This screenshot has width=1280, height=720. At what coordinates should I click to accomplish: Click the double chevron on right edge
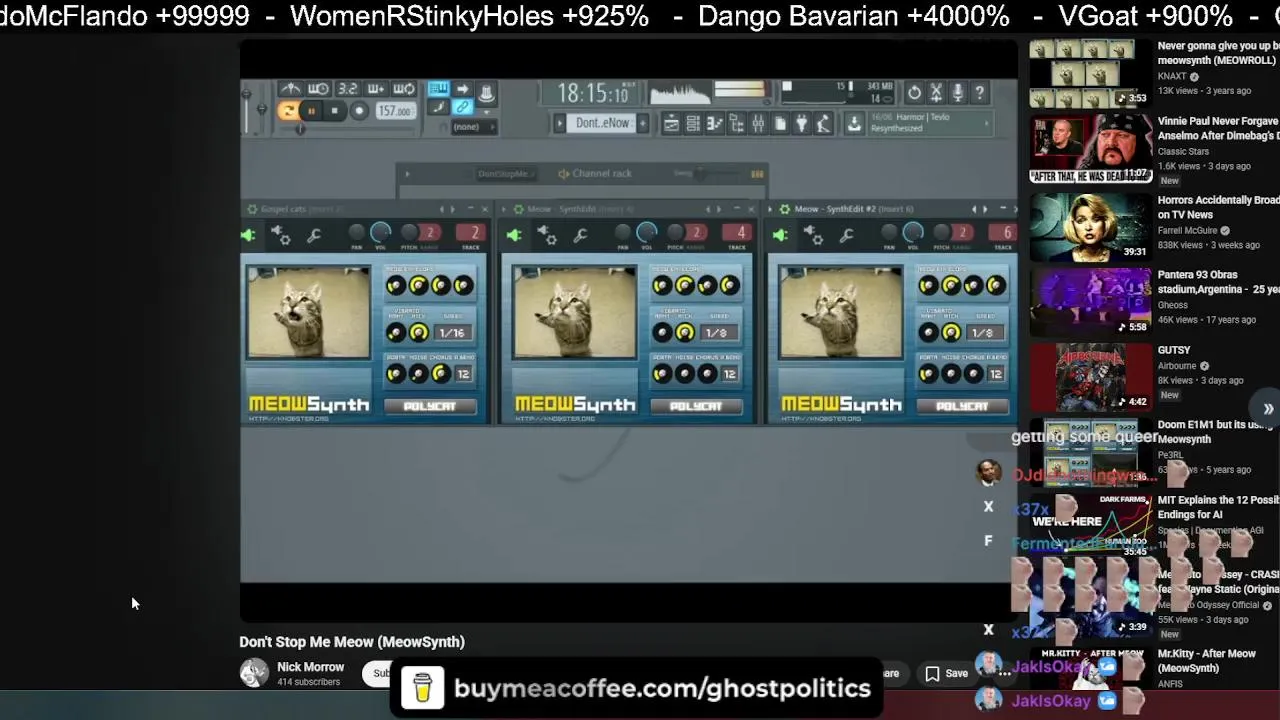(x=1268, y=409)
